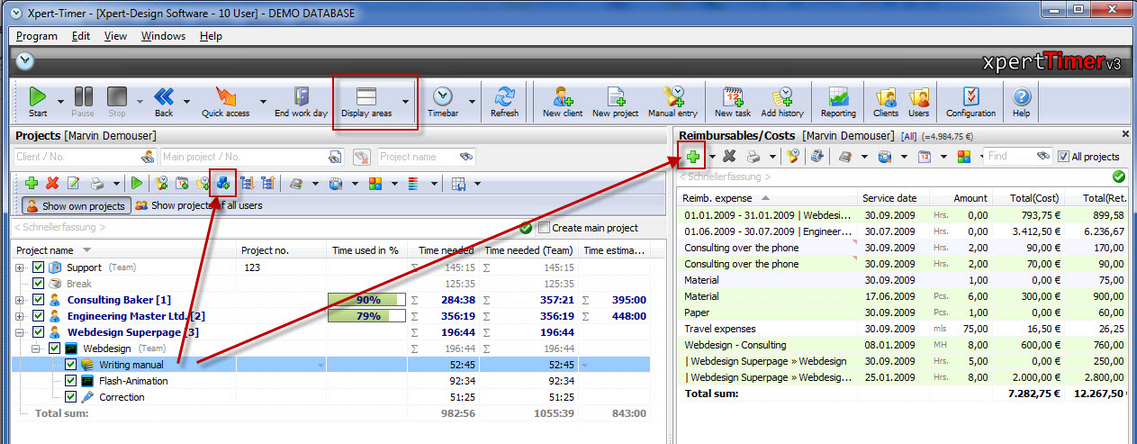
Task: Click printer icon in Reimbursables toolbar
Action: pyautogui.click(x=753, y=155)
